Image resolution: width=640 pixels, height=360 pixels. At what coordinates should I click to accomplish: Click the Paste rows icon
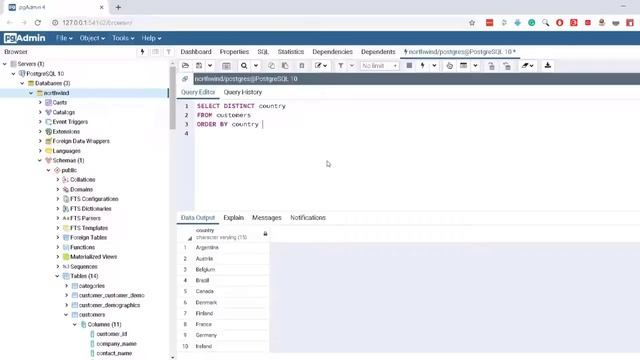[x=285, y=66]
